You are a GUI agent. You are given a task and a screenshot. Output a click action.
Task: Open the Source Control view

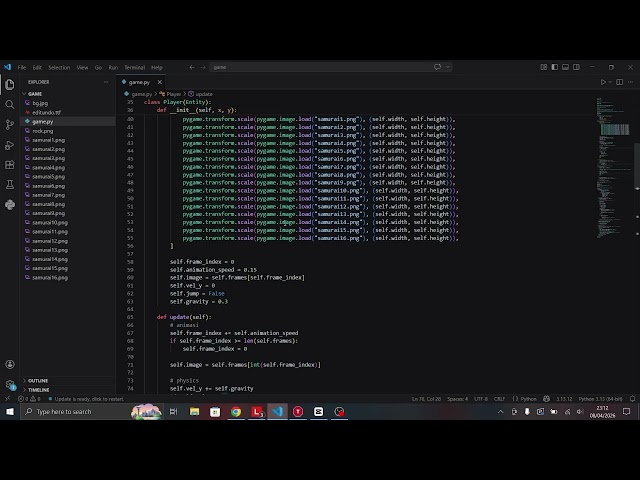10,125
